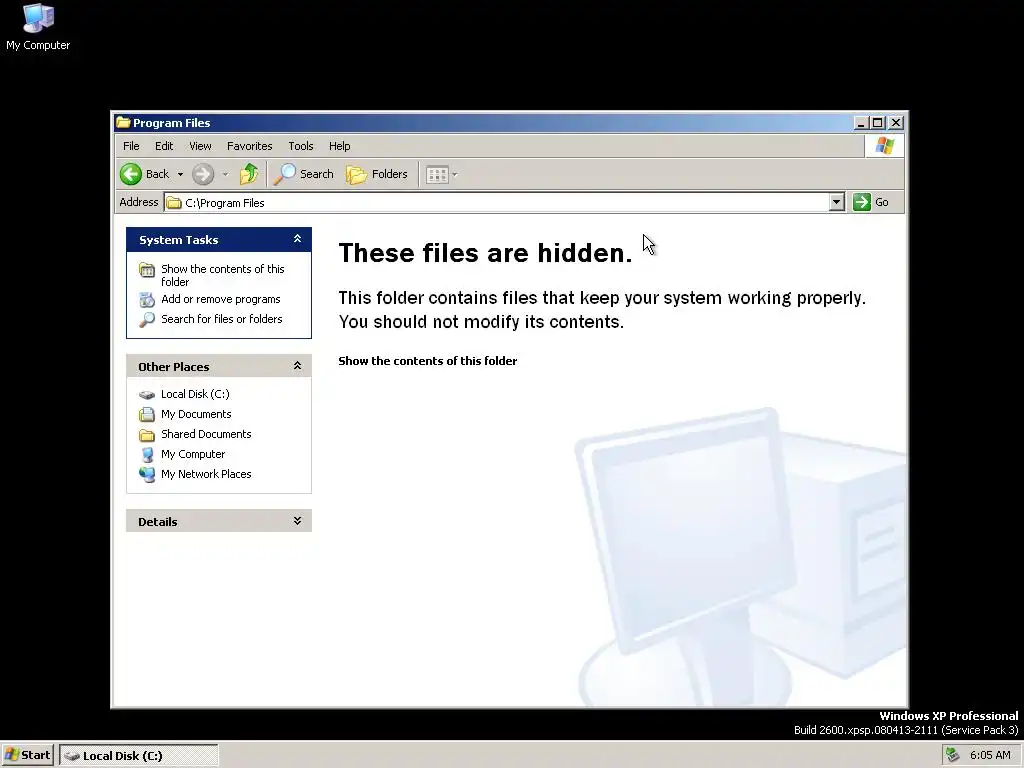Click sidebar 'Show the contents of this folder' link
Screen dimensions: 1024x768
pyautogui.click(x=223, y=275)
